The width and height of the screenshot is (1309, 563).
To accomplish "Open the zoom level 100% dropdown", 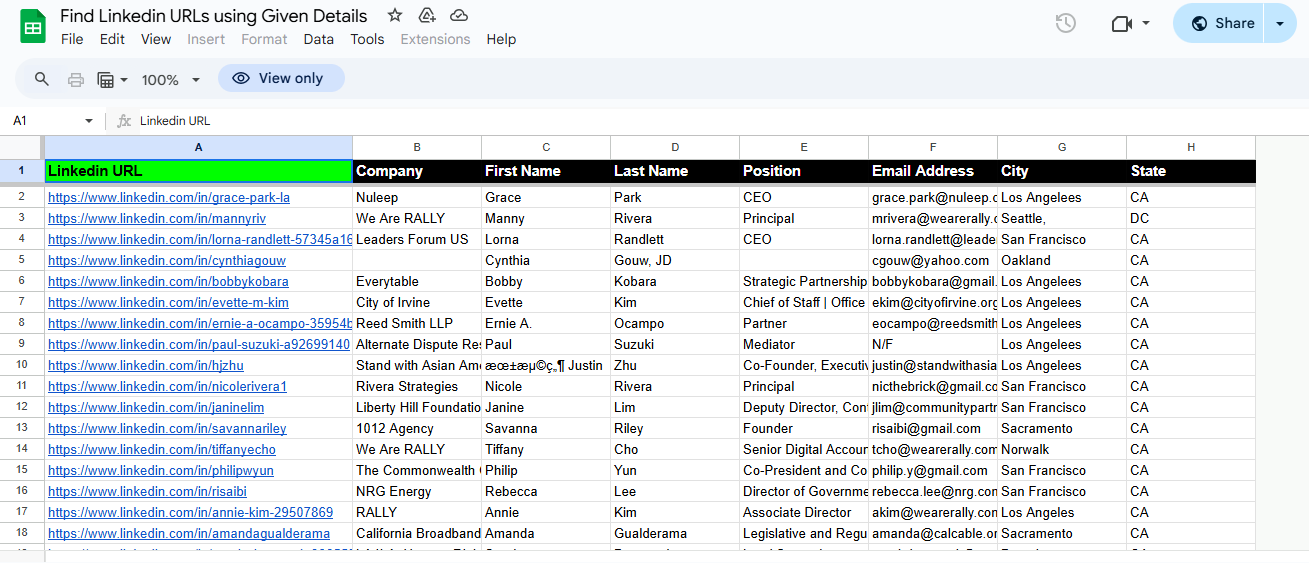I will pyautogui.click(x=171, y=79).
